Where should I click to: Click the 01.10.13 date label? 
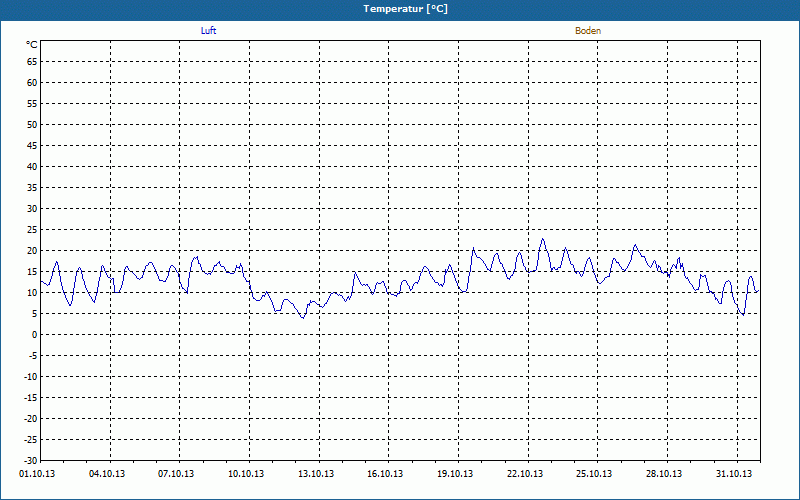(37, 474)
